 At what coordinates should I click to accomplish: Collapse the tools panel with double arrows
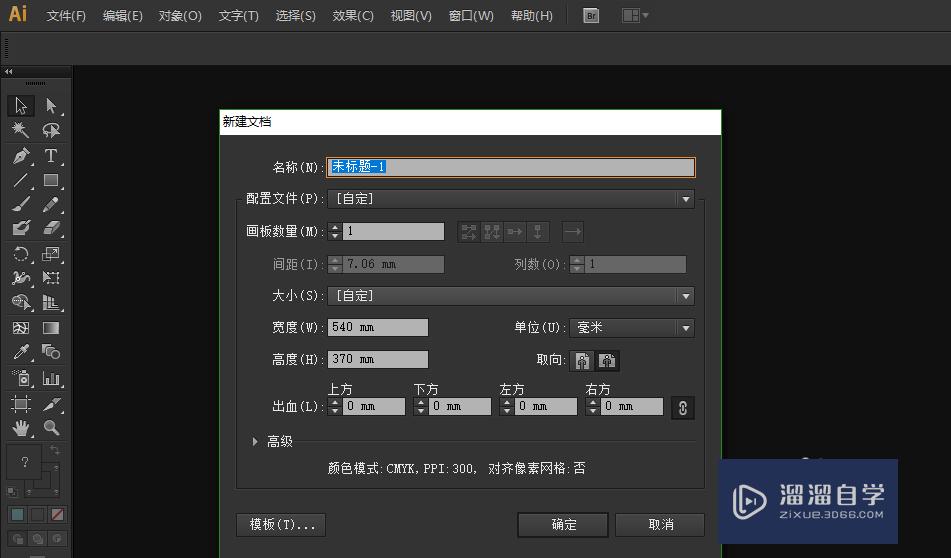coord(8,72)
